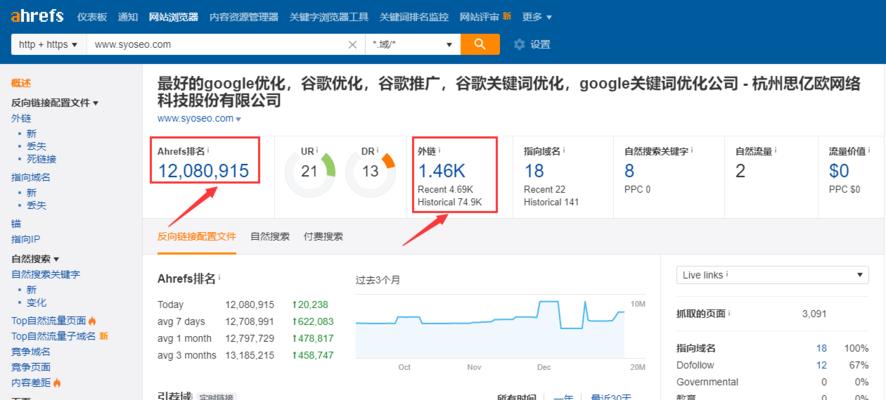
Task: Click 内容差距 in the sidebar
Action: [x=31, y=383]
